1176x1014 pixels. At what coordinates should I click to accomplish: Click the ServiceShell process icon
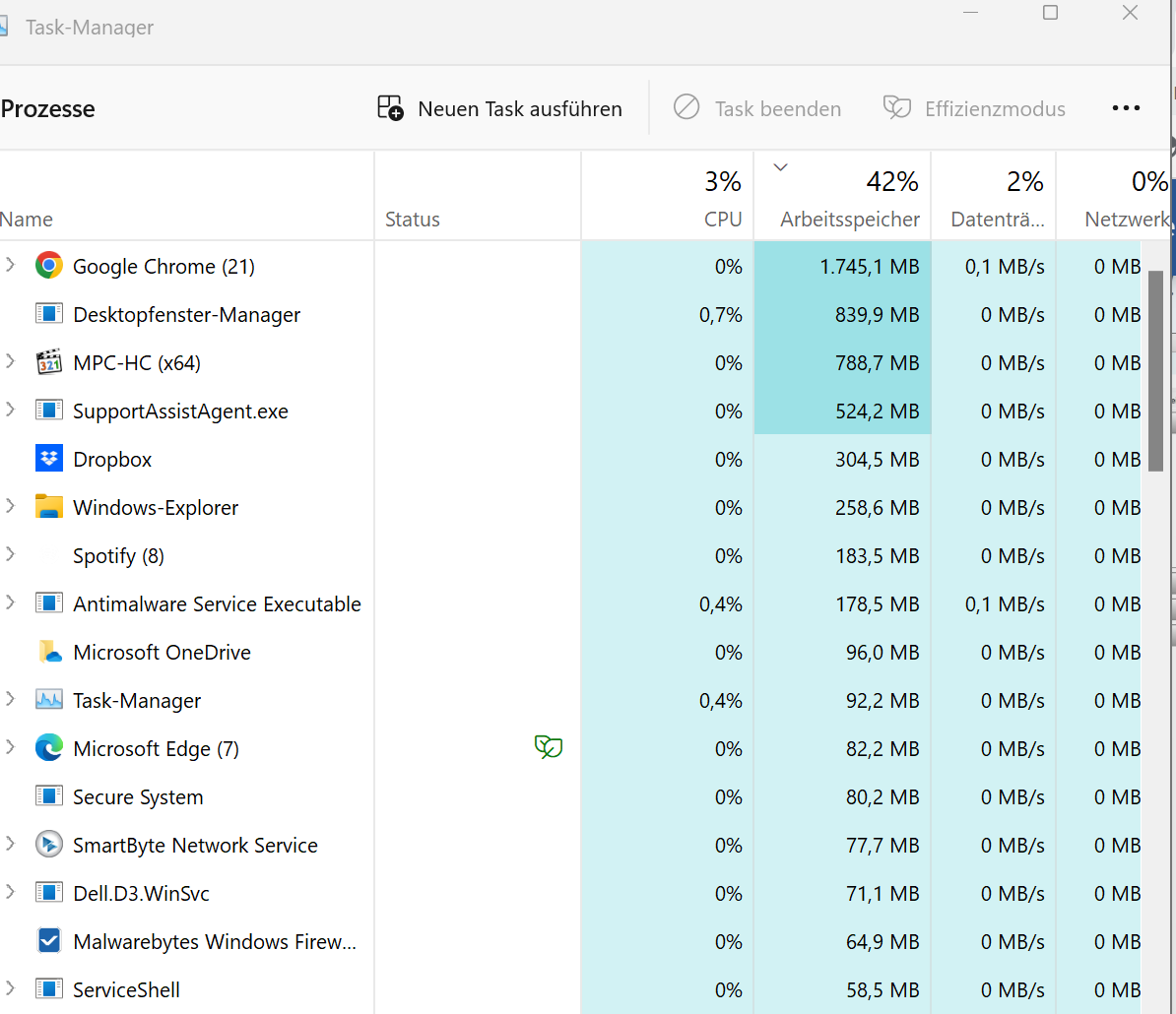tap(48, 989)
